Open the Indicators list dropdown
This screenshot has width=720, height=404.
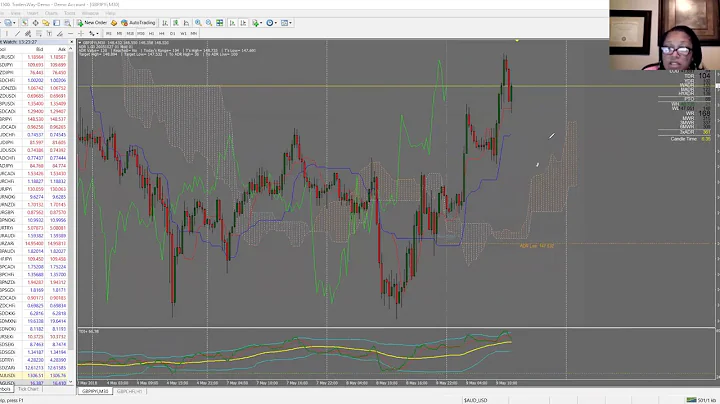pyautogui.click(x=257, y=22)
